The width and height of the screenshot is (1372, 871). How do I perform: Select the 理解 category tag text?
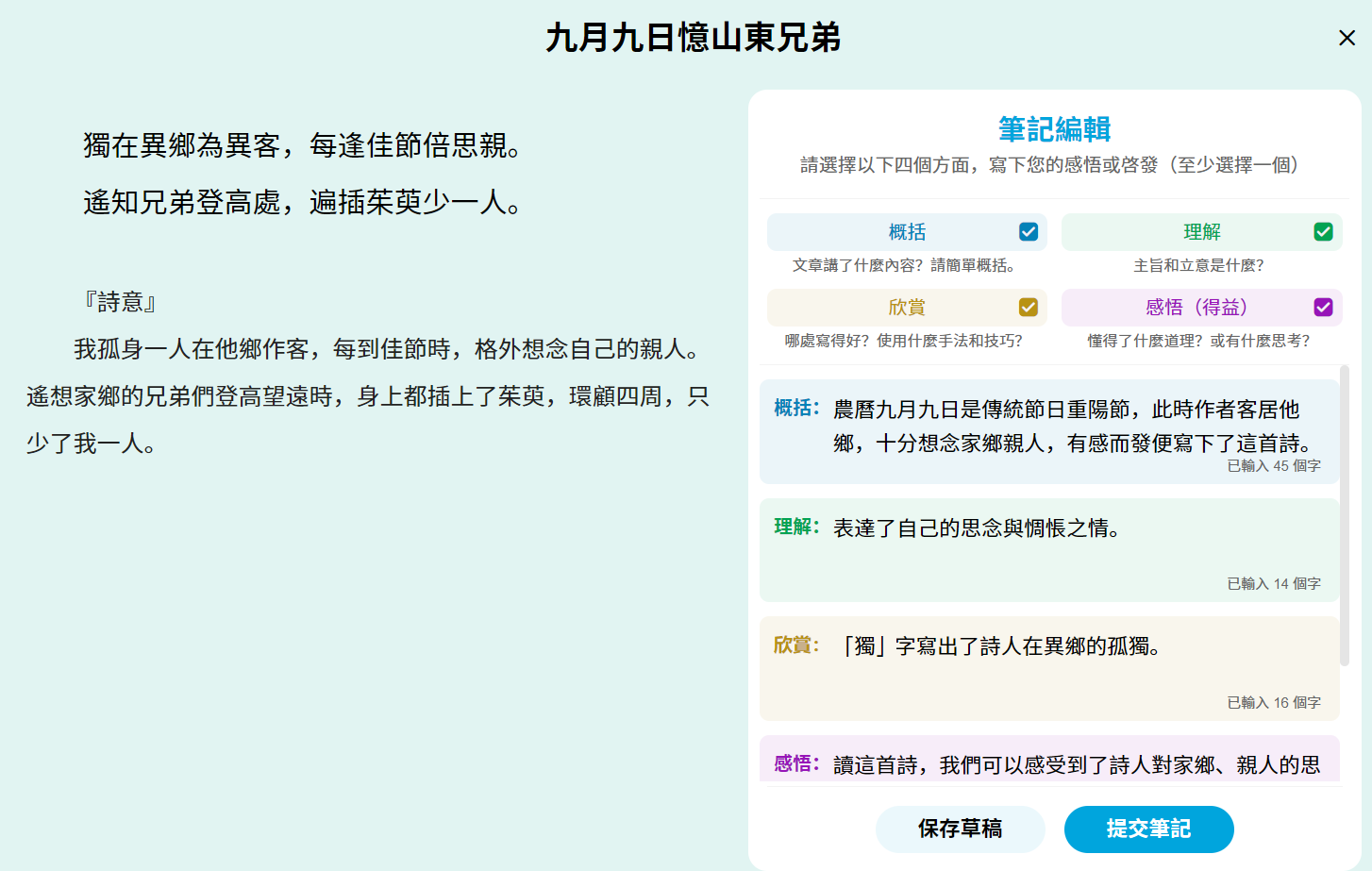(1201, 232)
